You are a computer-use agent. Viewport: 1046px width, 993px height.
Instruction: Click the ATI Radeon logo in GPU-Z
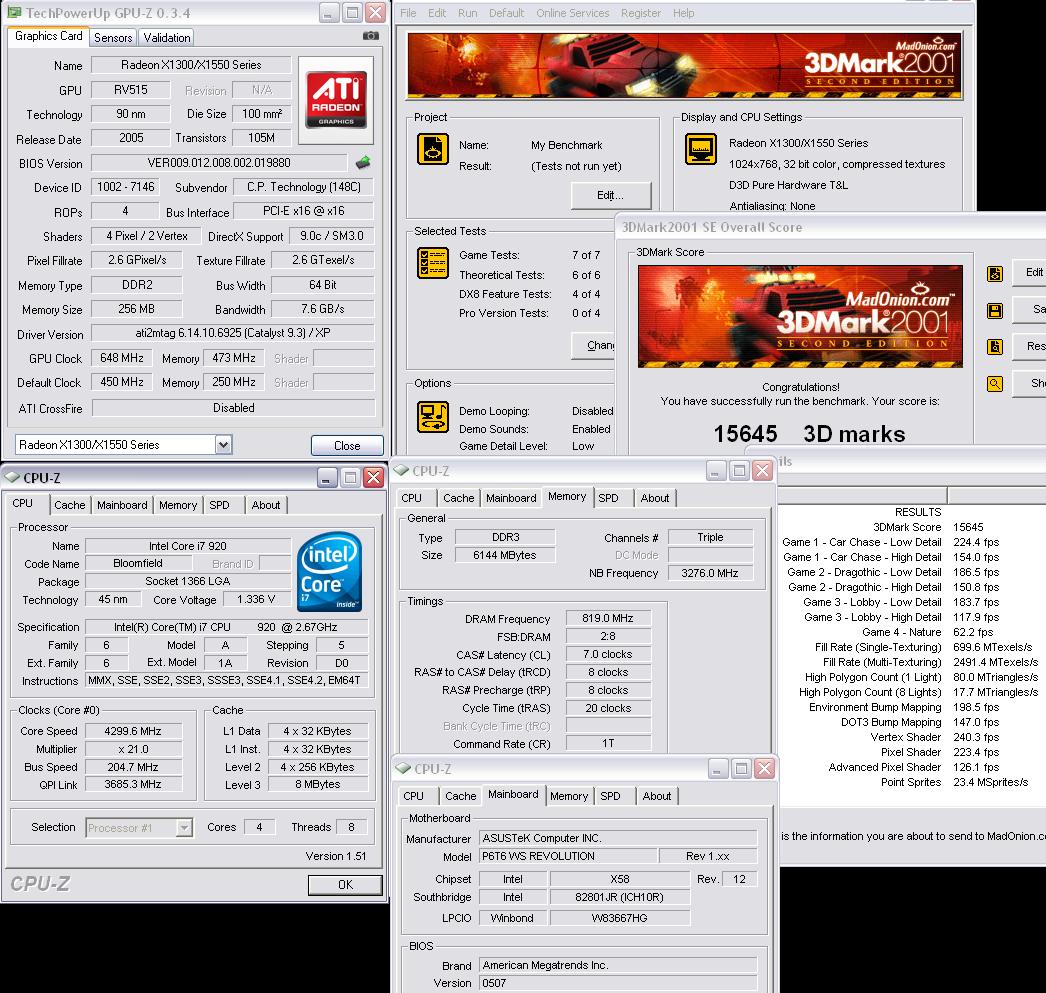click(336, 99)
